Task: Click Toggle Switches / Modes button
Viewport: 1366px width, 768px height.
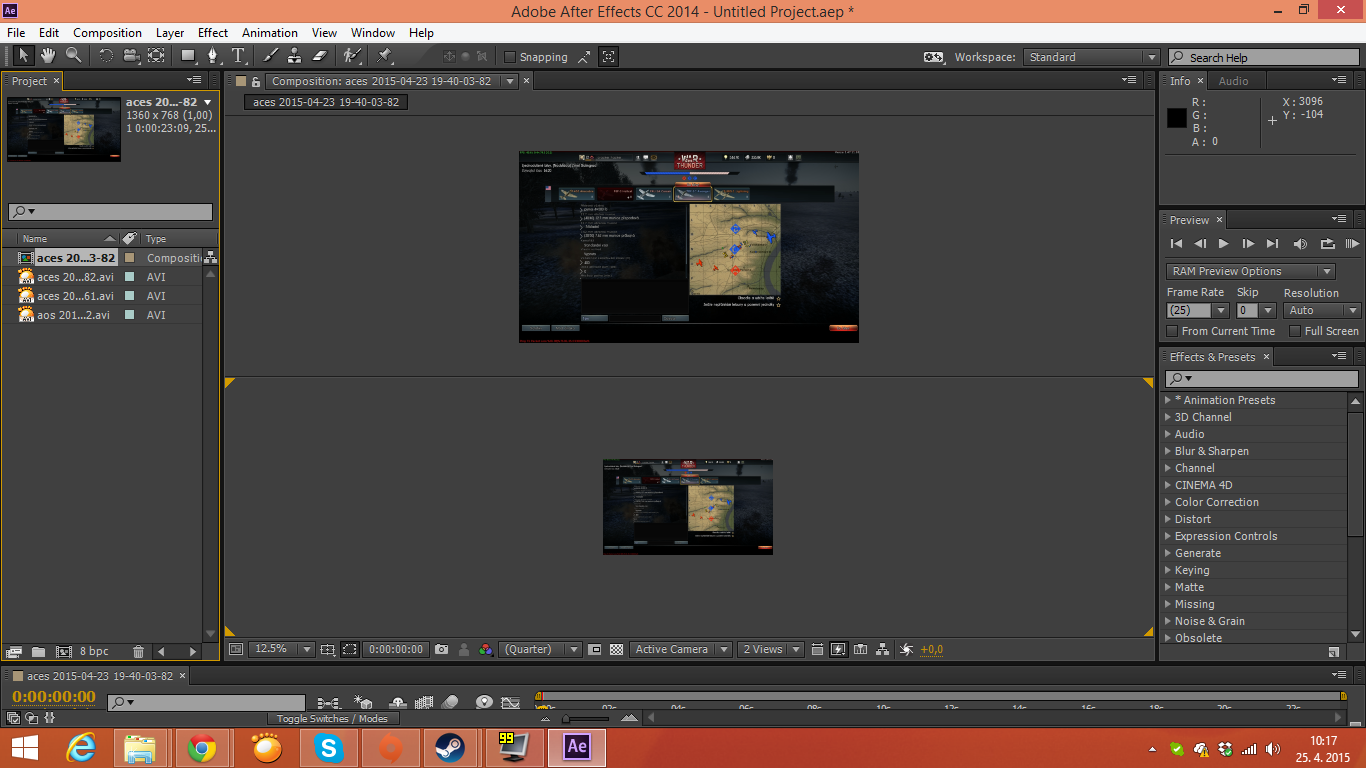Action: pos(332,718)
